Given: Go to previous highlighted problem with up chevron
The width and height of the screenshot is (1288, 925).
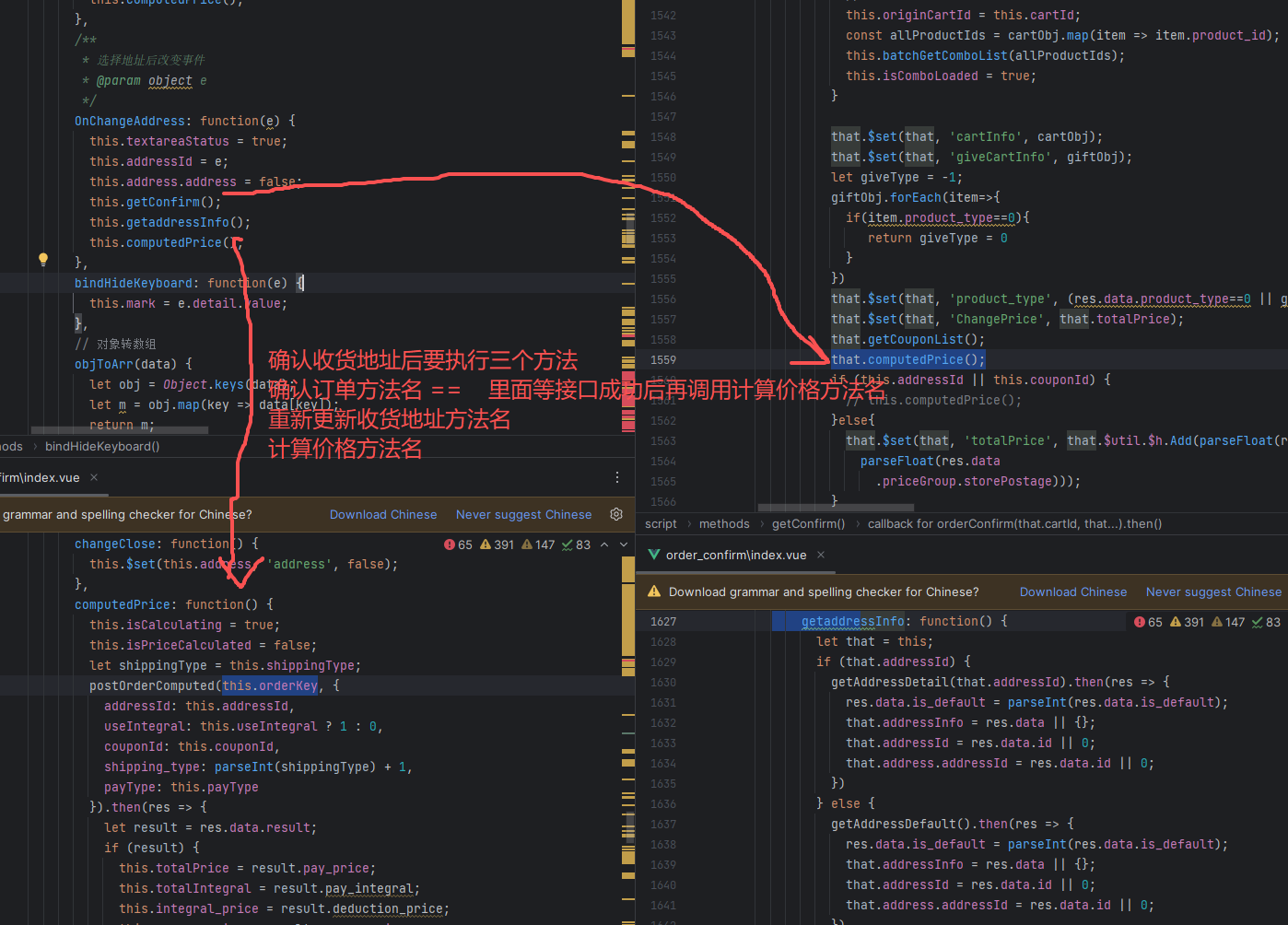Looking at the screenshot, I should click(604, 544).
